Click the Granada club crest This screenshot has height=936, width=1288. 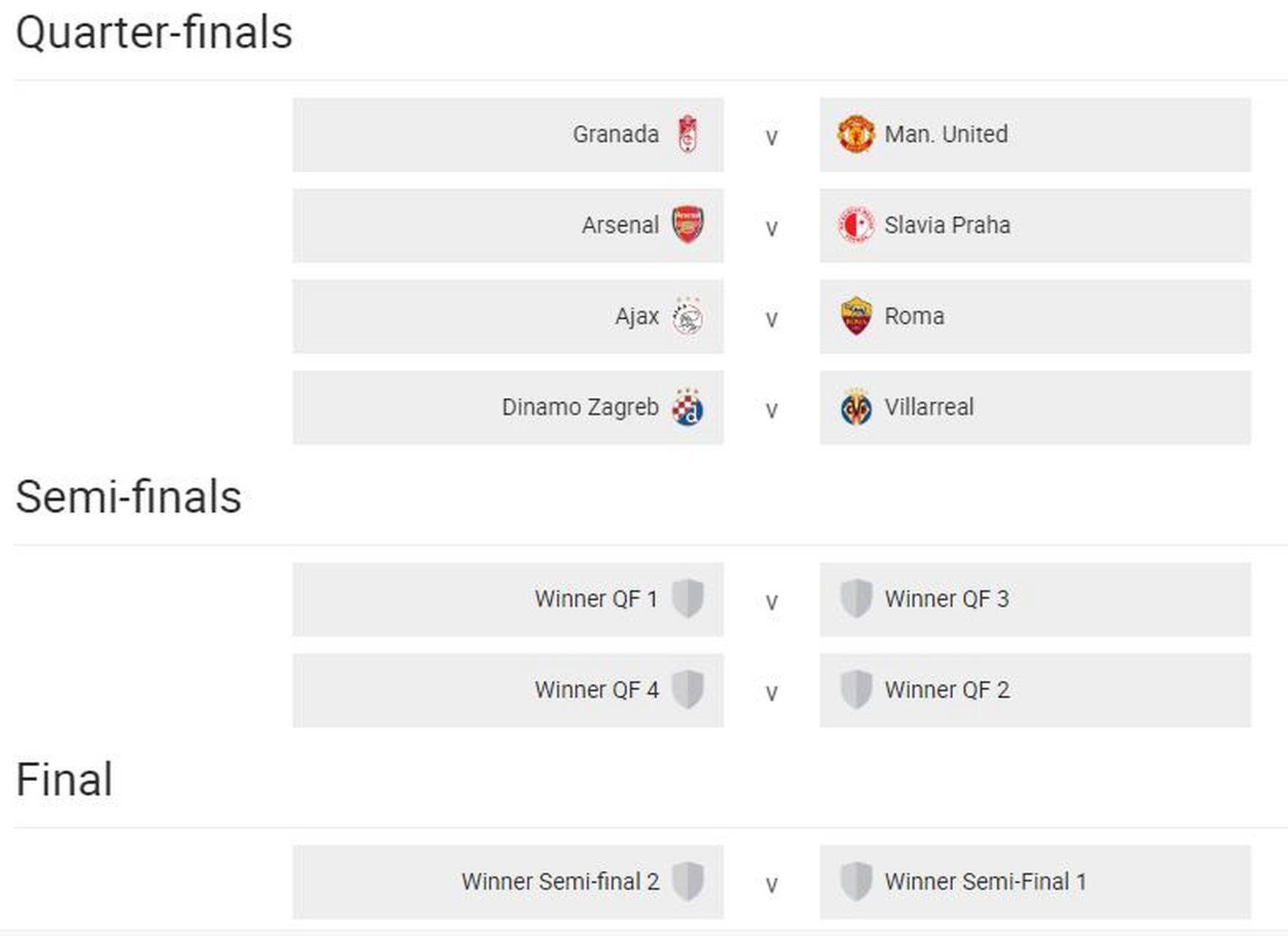click(687, 135)
